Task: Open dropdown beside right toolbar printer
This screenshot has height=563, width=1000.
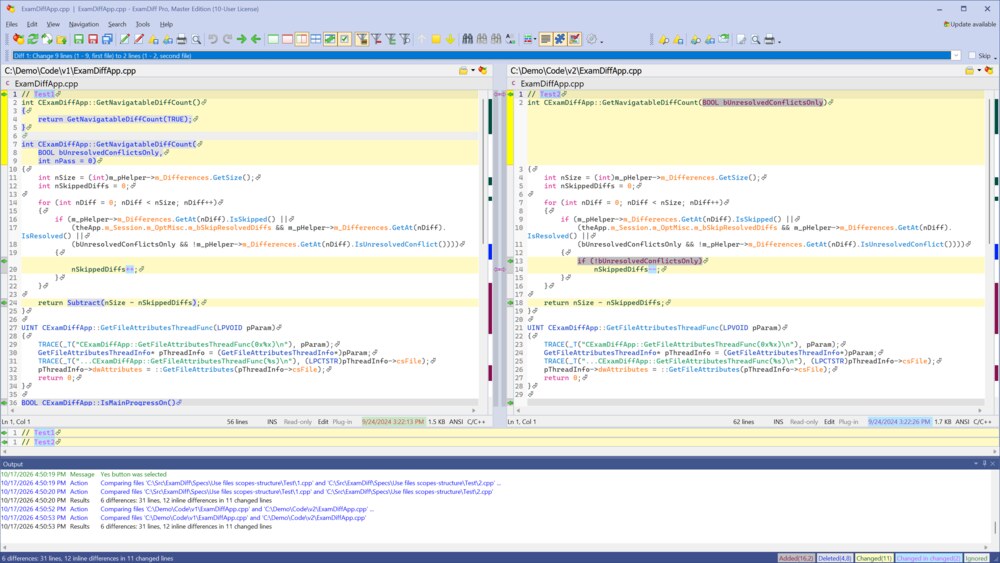Action: (779, 41)
